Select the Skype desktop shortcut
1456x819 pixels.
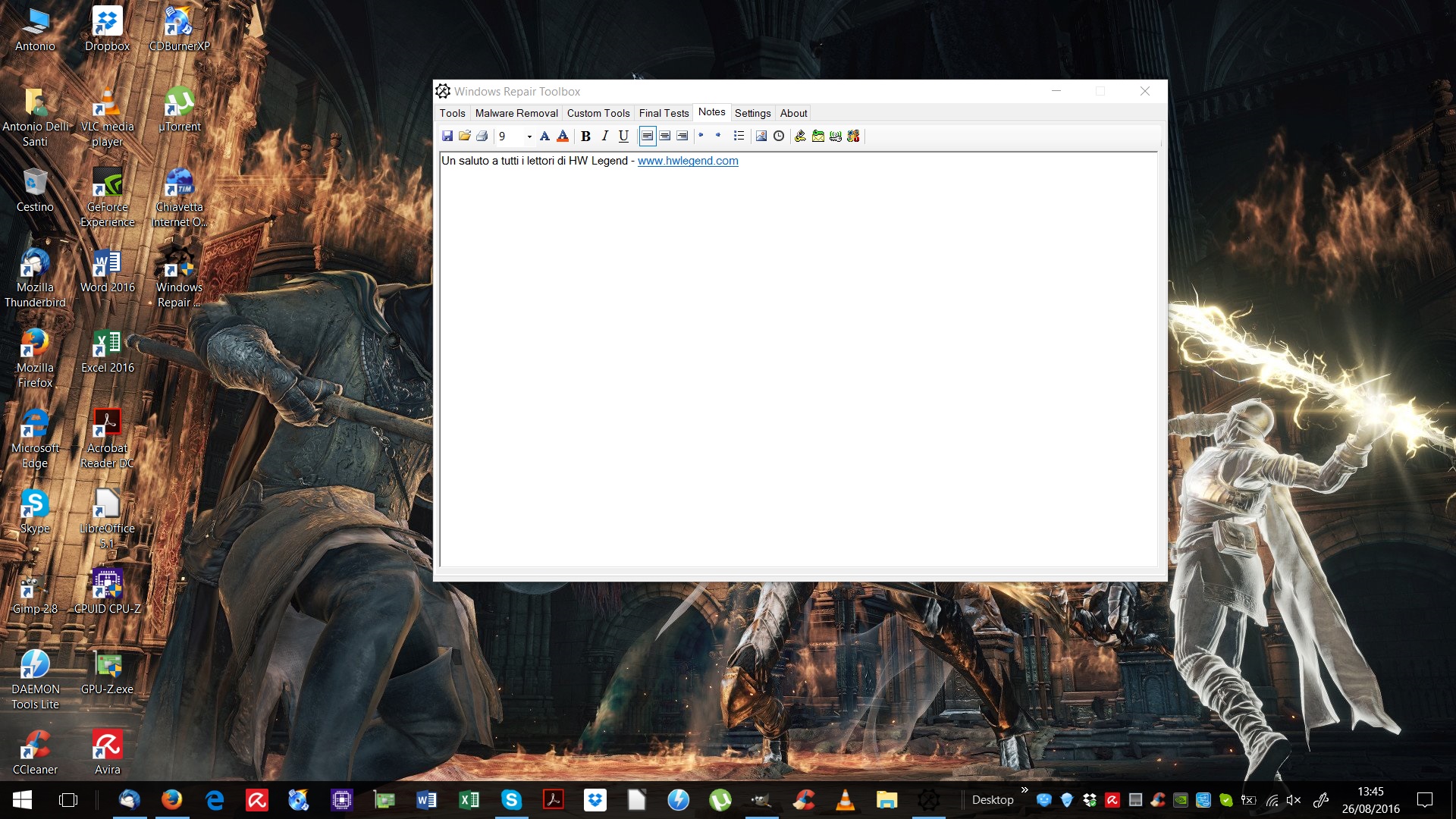tap(35, 512)
